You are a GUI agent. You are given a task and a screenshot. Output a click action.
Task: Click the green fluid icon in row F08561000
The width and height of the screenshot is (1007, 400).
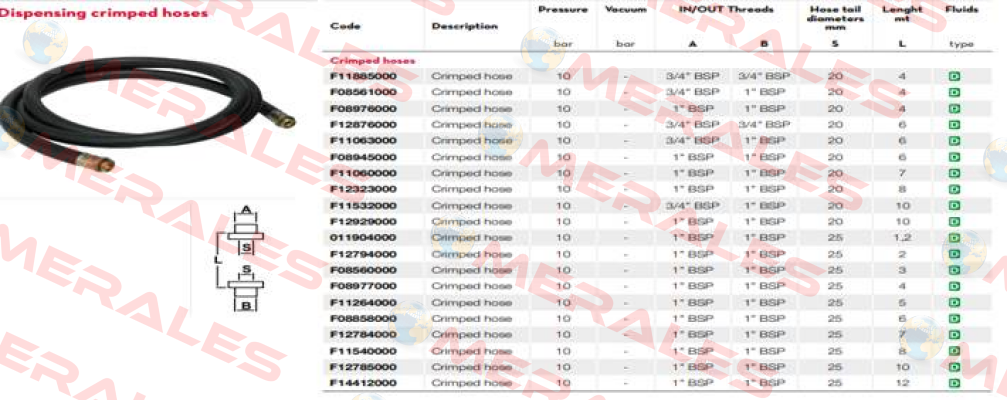point(954,92)
